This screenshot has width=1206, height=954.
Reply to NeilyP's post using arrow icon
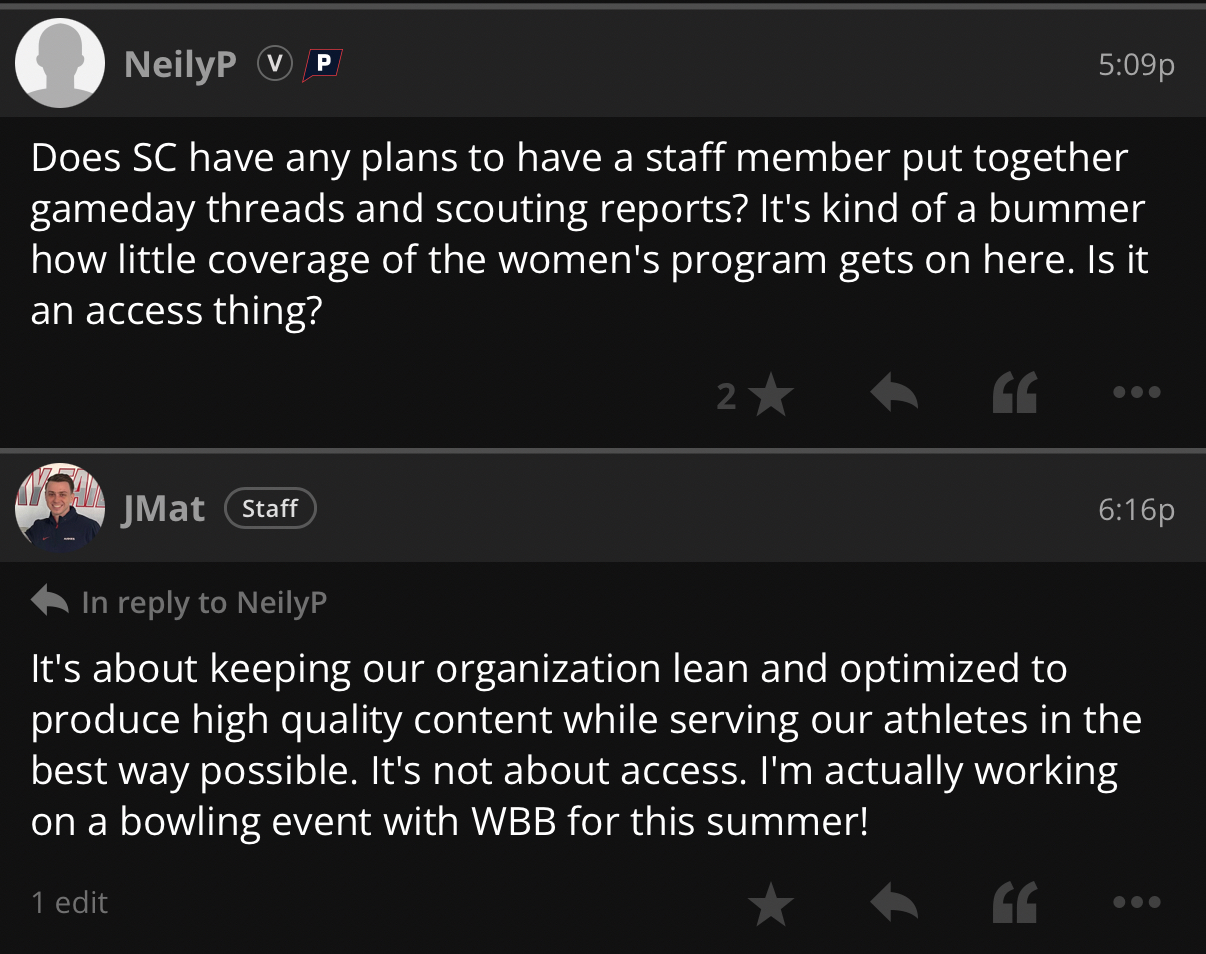point(894,395)
